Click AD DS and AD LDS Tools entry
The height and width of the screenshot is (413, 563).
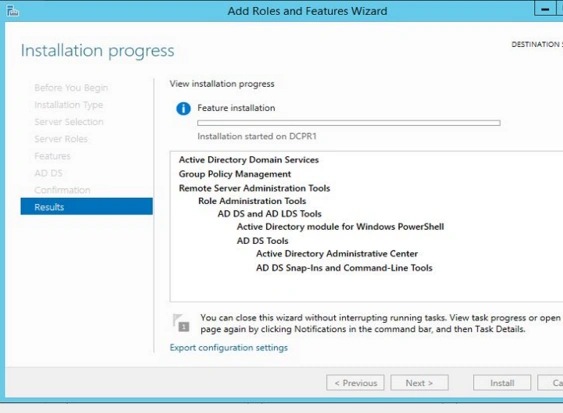(x=270, y=214)
